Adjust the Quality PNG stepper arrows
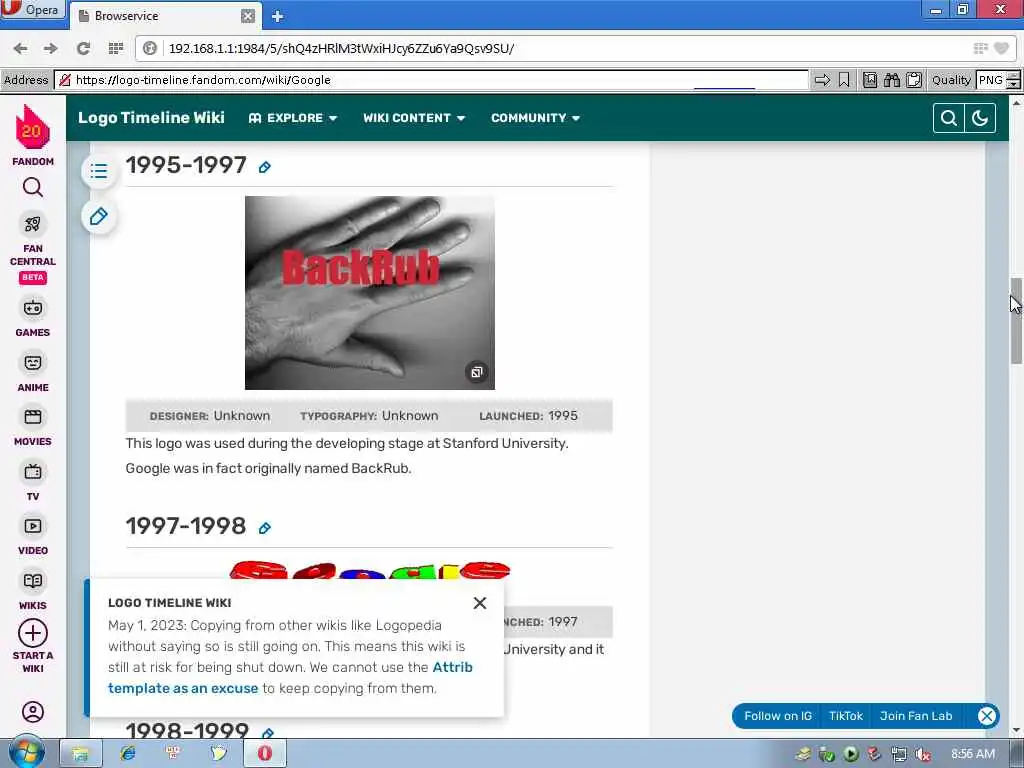 pos(1013,80)
